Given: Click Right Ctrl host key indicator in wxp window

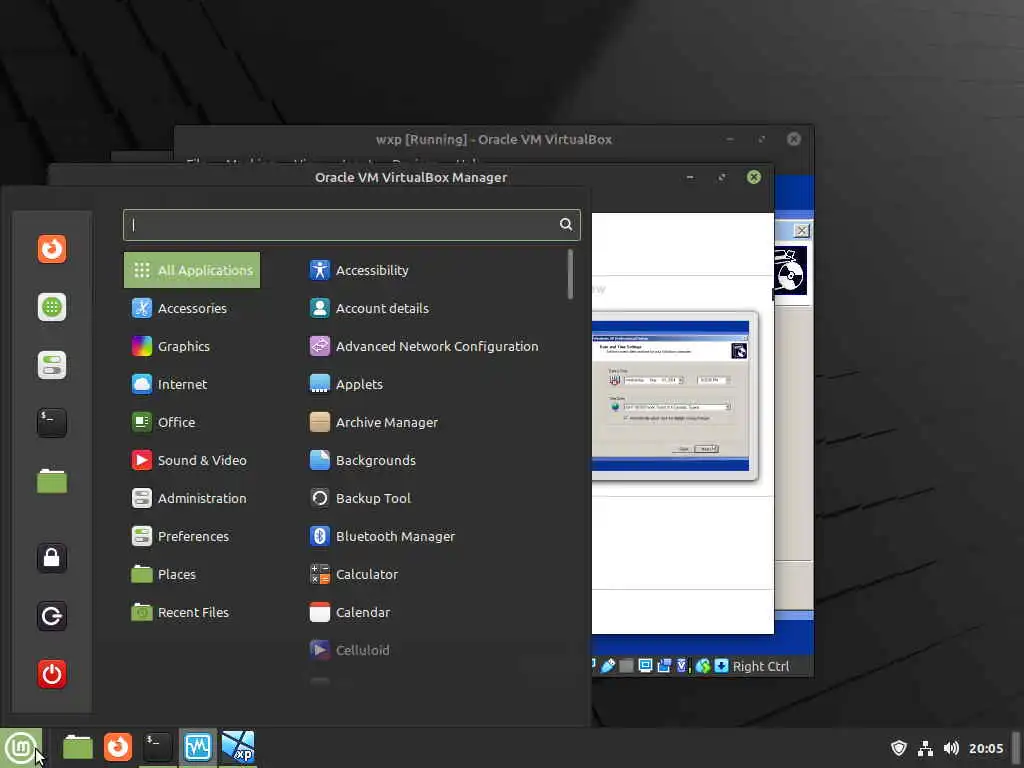Looking at the screenshot, I should coord(761,666).
